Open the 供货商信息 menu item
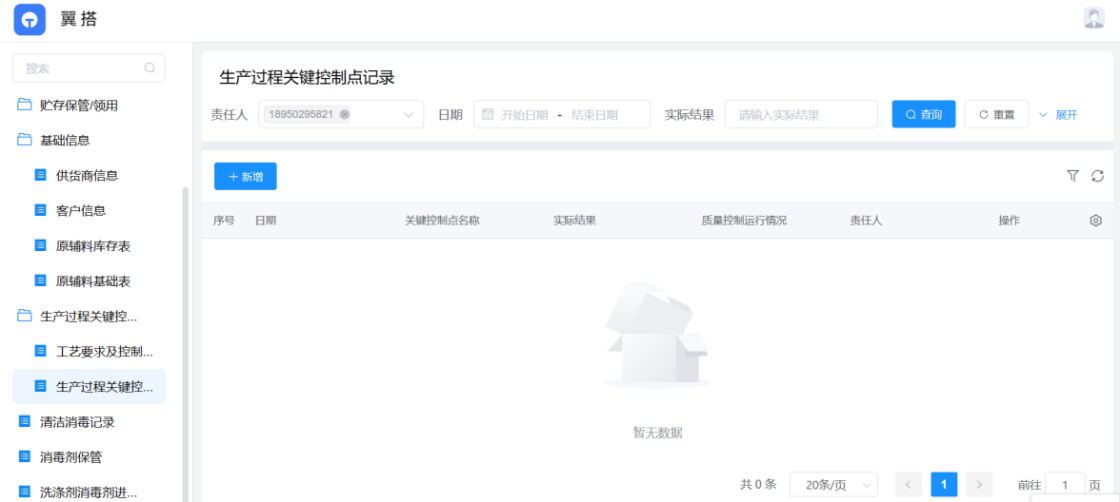 click(87, 175)
